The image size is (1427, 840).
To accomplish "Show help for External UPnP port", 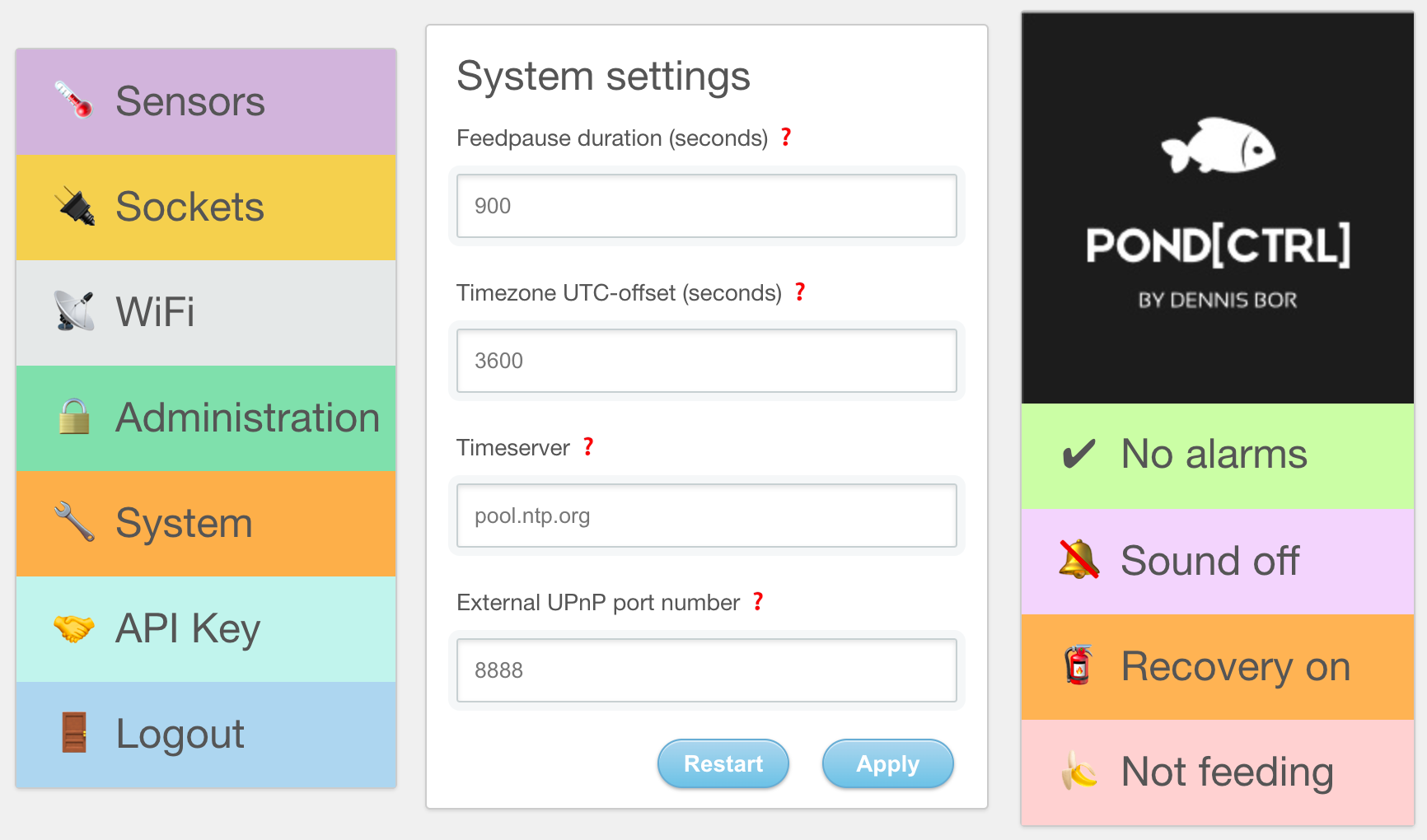I will [x=758, y=601].
